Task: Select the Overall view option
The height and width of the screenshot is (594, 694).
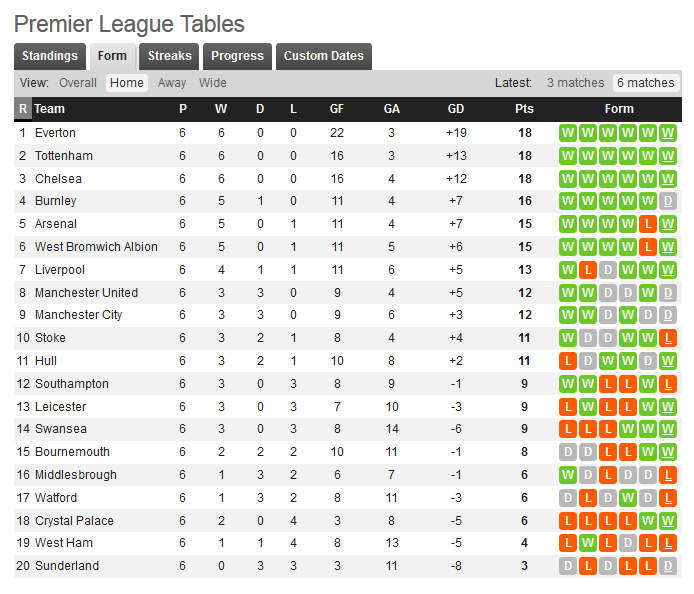Action: click(78, 83)
